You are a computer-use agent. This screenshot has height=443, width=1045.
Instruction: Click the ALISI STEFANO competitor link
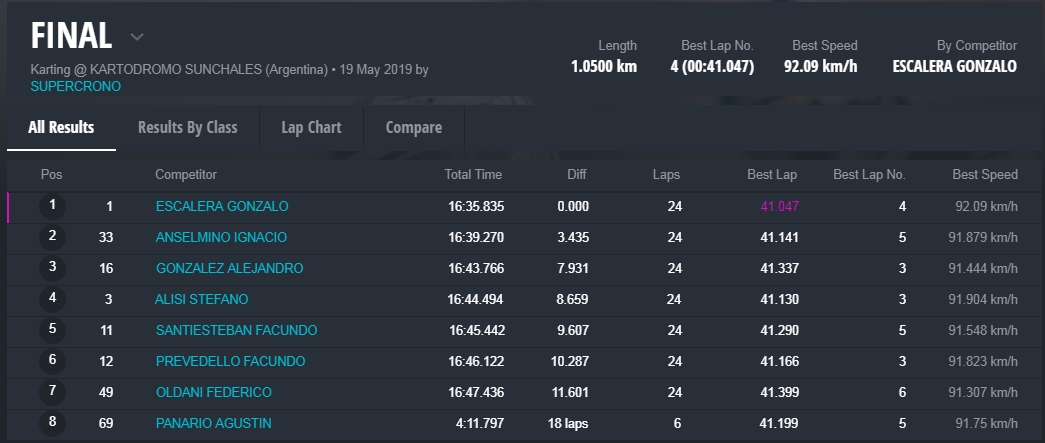(201, 299)
